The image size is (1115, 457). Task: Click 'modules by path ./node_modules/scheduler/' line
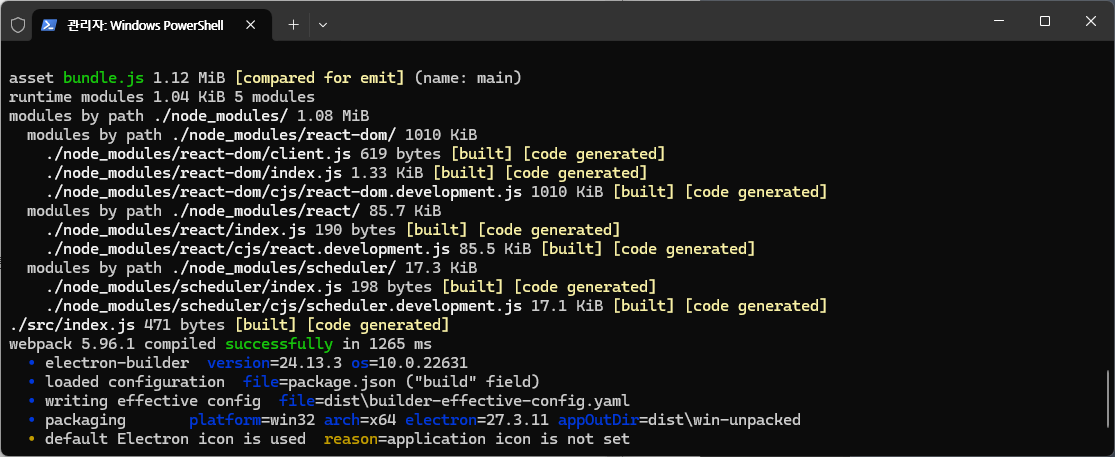(252, 268)
